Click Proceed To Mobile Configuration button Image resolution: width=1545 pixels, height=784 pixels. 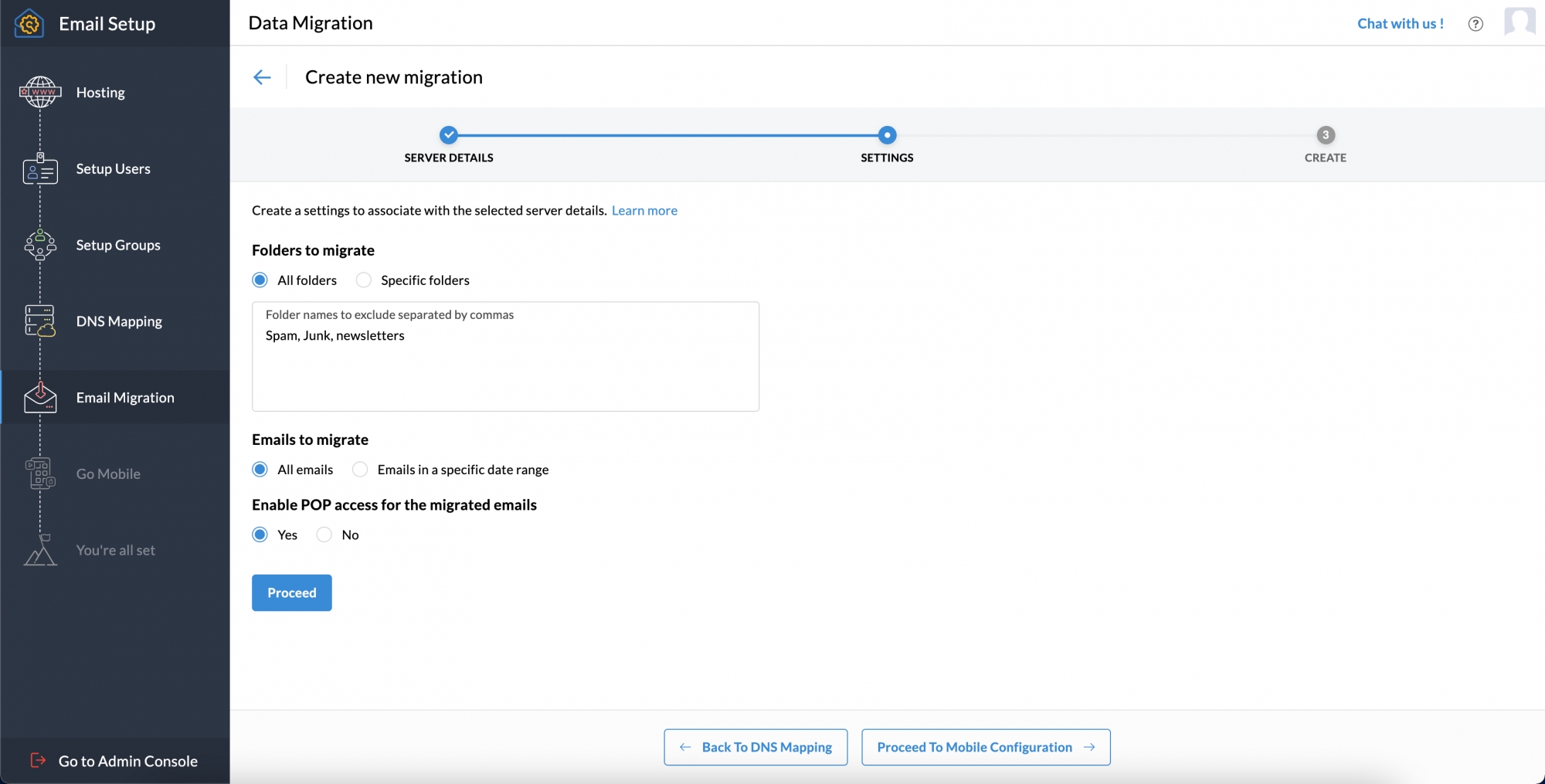point(985,747)
